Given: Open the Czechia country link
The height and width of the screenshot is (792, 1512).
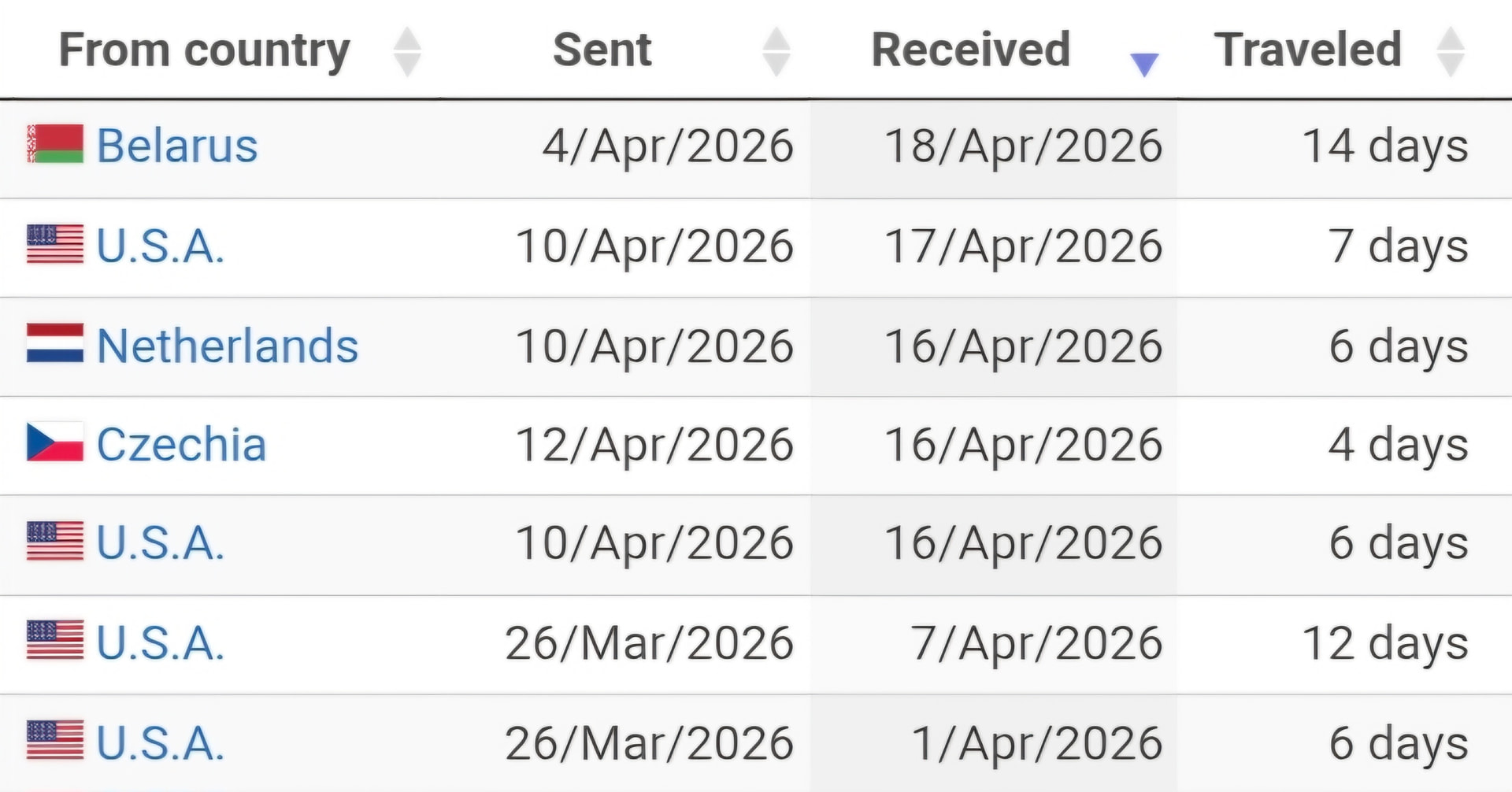Looking at the screenshot, I should [181, 445].
